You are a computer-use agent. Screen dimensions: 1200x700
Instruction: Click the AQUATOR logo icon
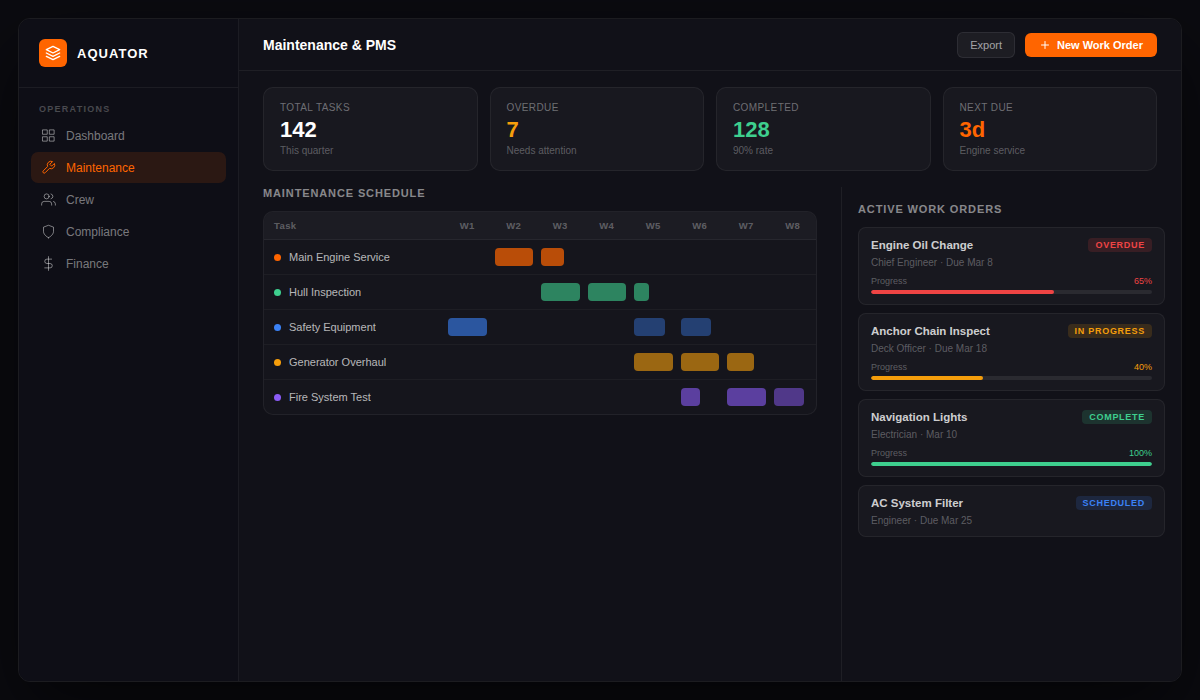52,52
